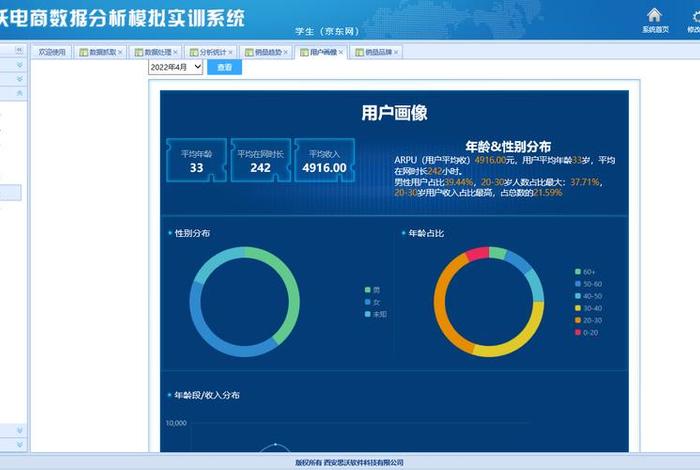Click the table icon on the 品牌 tab

(359, 52)
